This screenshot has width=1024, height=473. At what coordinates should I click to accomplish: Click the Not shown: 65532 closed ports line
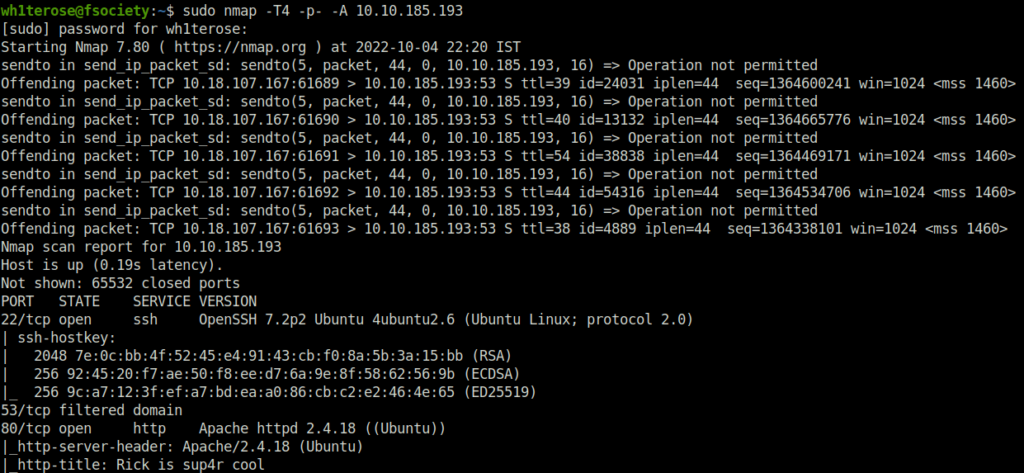click(x=121, y=284)
